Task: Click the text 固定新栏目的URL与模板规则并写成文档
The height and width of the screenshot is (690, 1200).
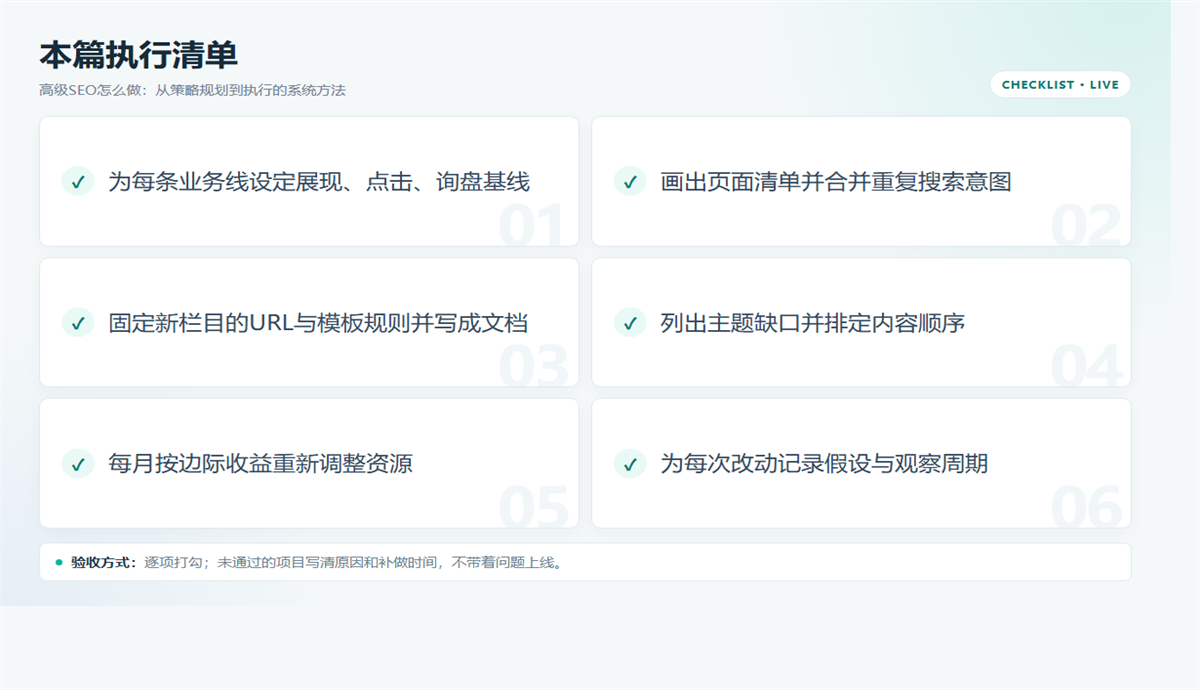Action: [318, 323]
